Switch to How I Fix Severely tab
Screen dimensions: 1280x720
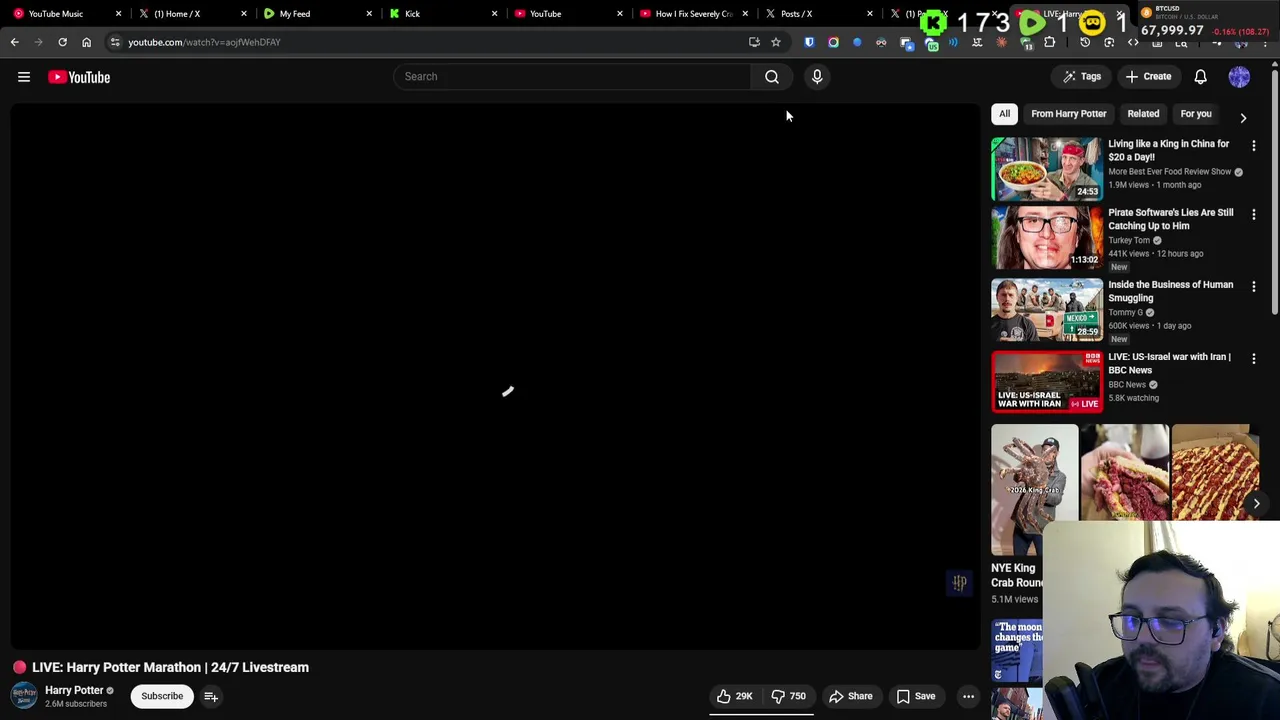(x=694, y=14)
